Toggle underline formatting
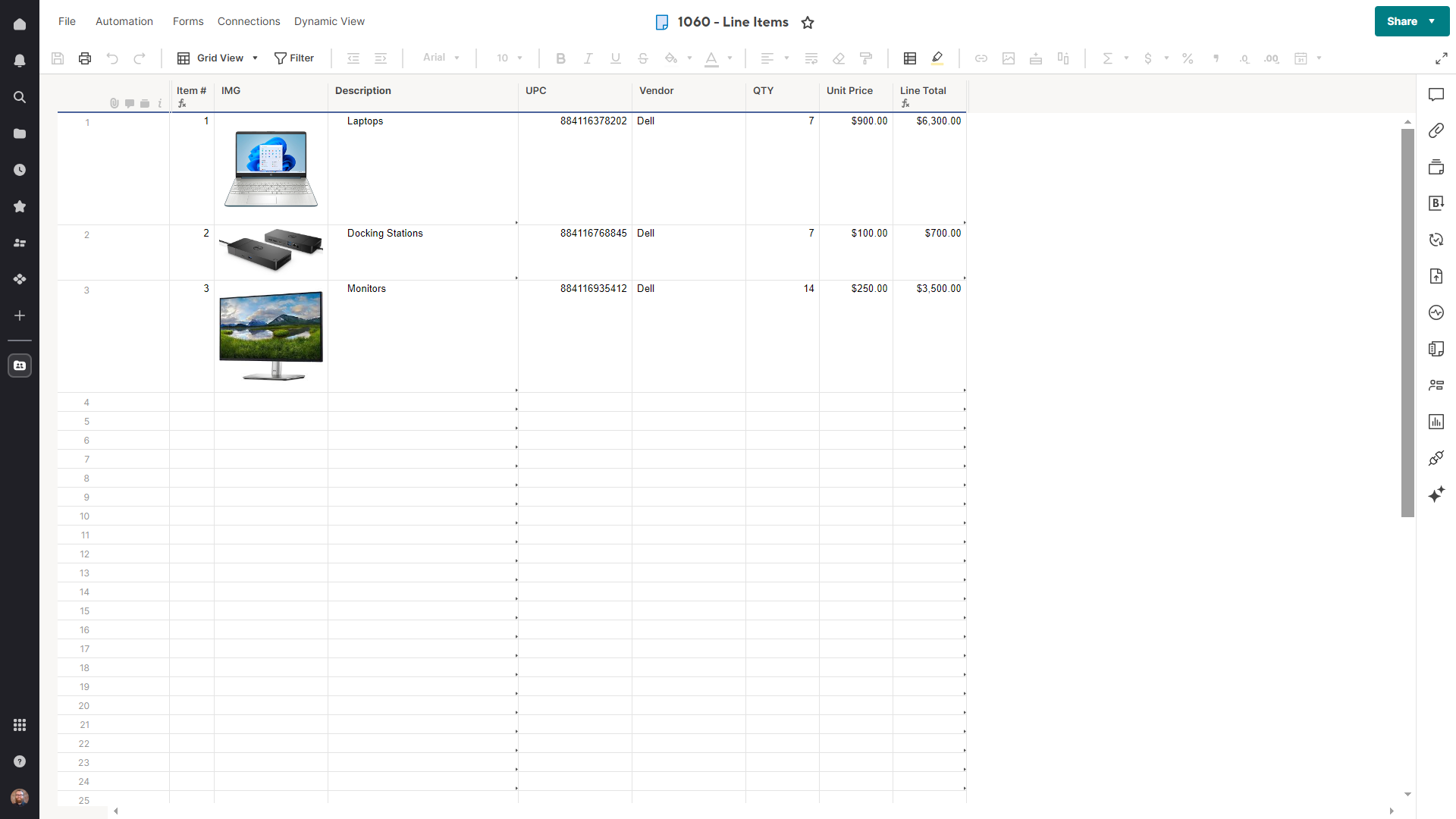Viewport: 1456px width, 819px height. [615, 58]
